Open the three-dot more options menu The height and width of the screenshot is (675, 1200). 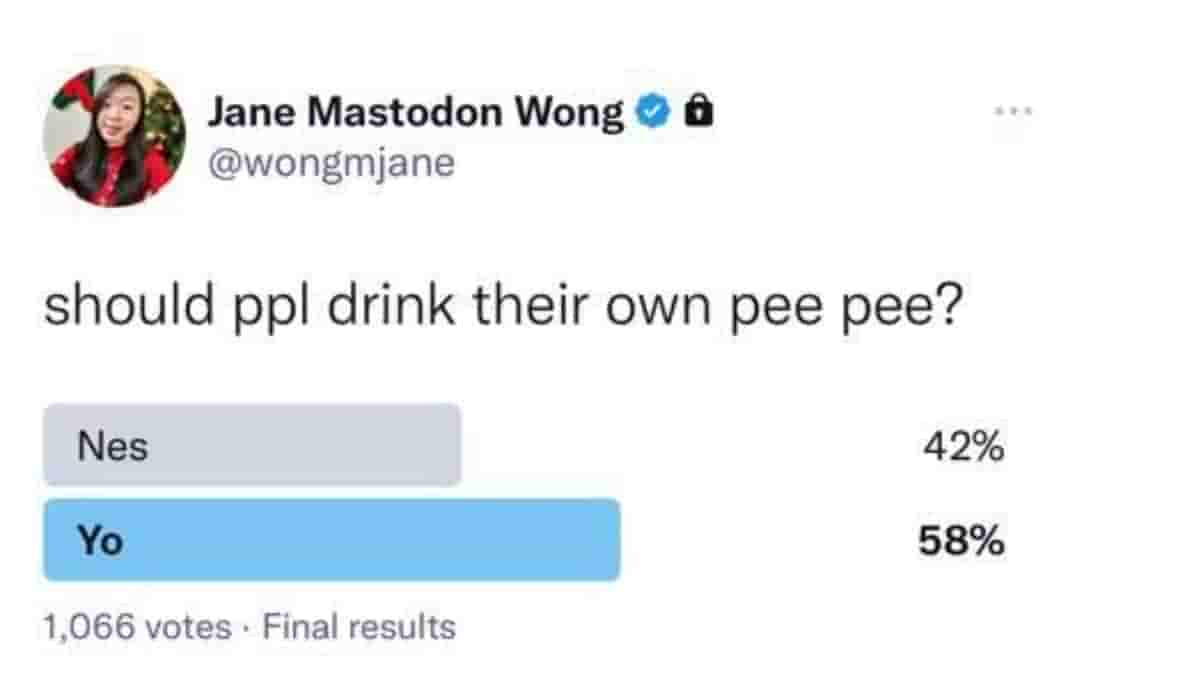[x=1010, y=109]
